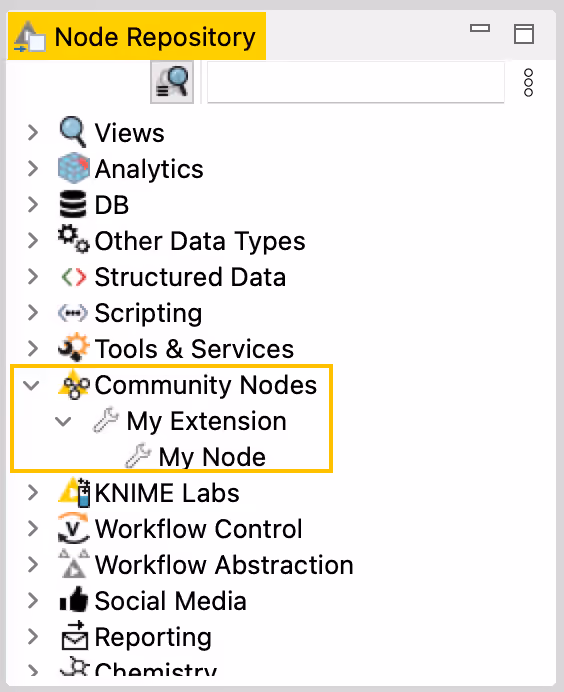Image resolution: width=564 pixels, height=692 pixels.
Task: Expand the Scripting category
Action: 33,312
